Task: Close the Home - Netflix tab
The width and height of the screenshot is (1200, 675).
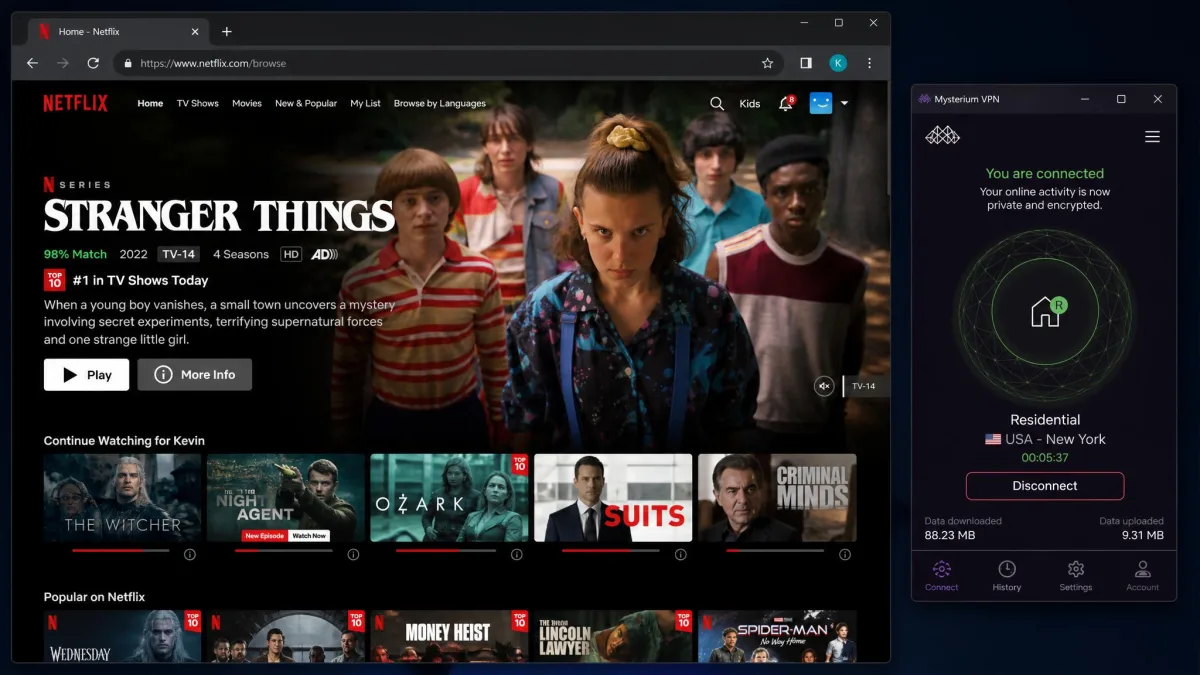Action: [x=195, y=32]
